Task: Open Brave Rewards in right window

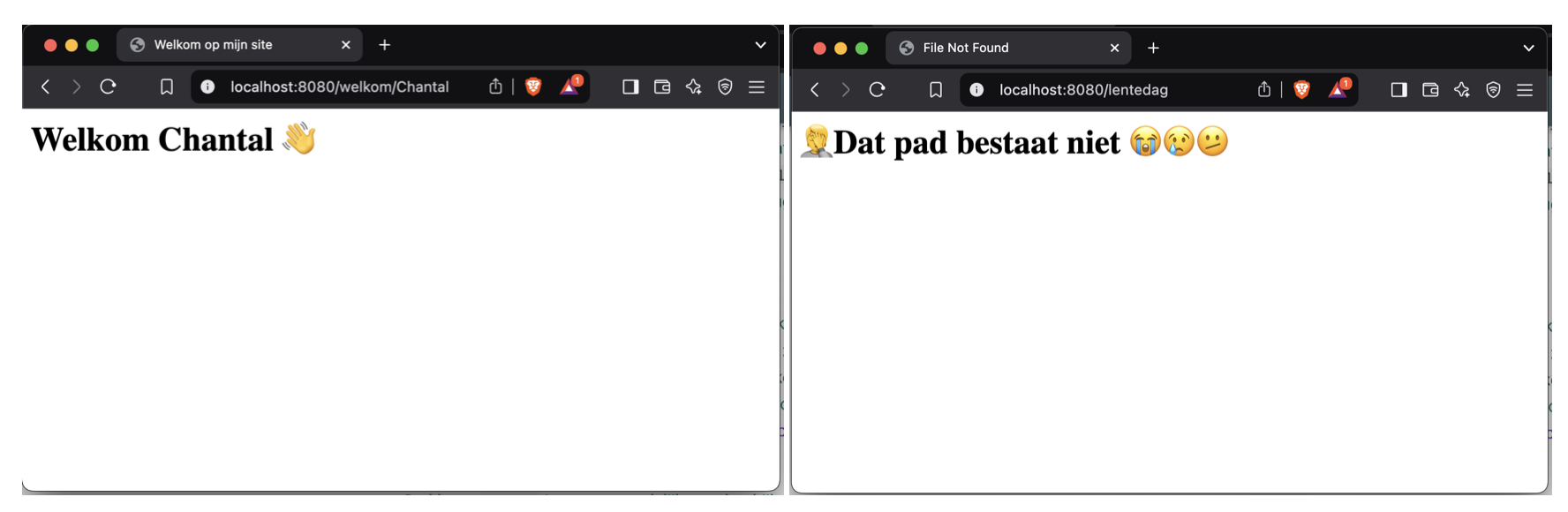Action: click(x=1340, y=88)
